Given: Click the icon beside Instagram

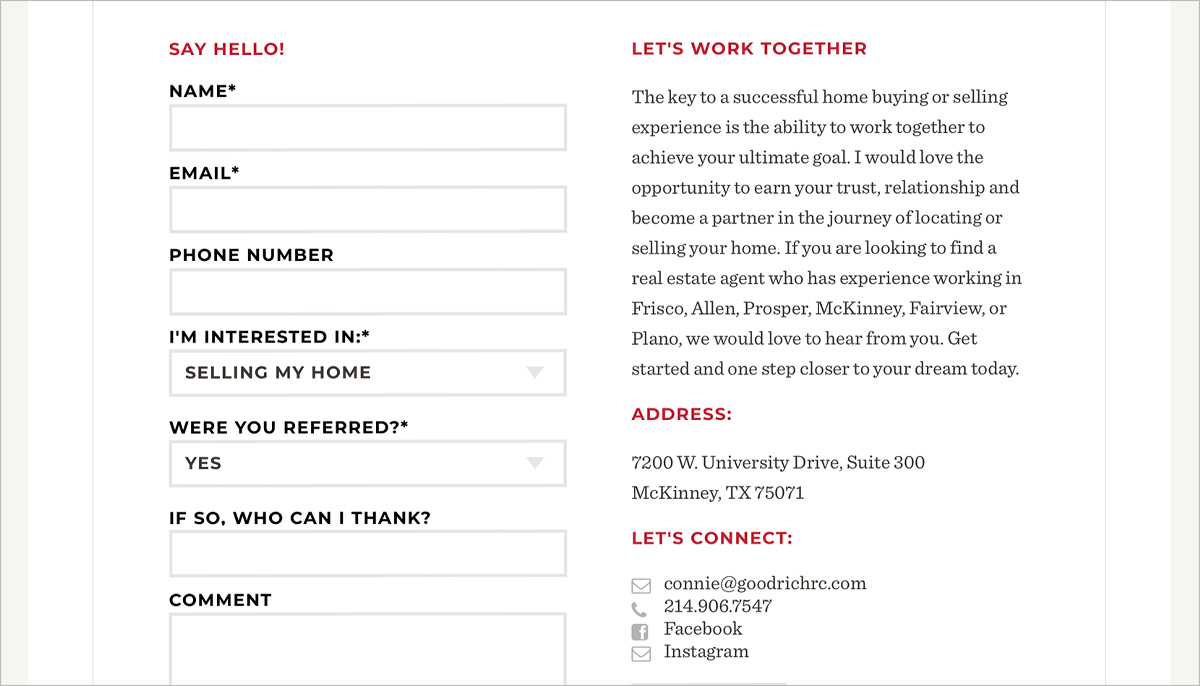Looking at the screenshot, I should coord(641,654).
